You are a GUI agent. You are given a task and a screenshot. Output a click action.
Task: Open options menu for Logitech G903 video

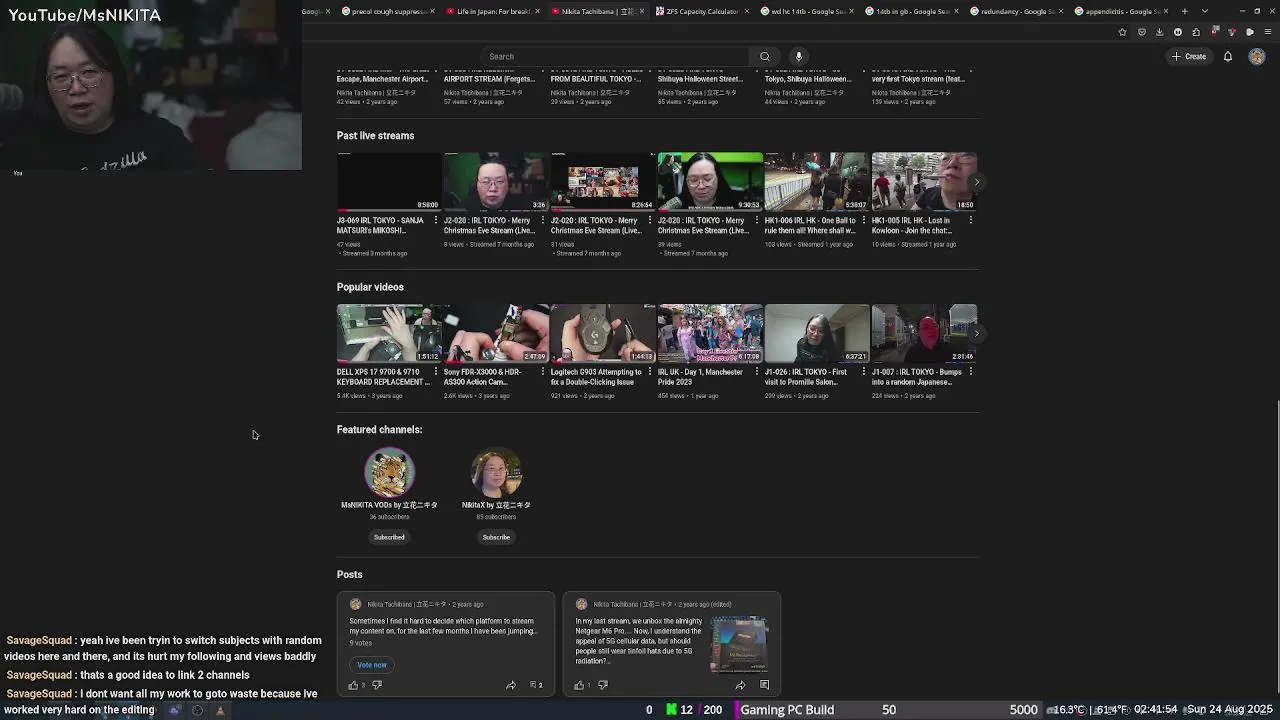click(650, 372)
